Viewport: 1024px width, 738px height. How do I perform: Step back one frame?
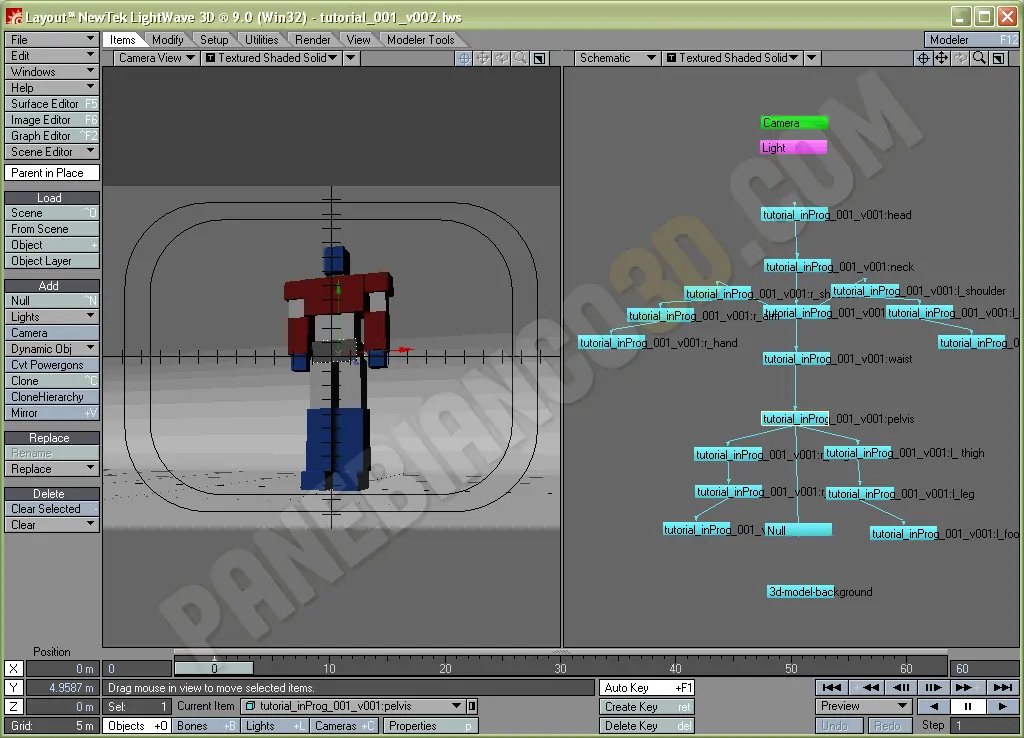pos(901,687)
